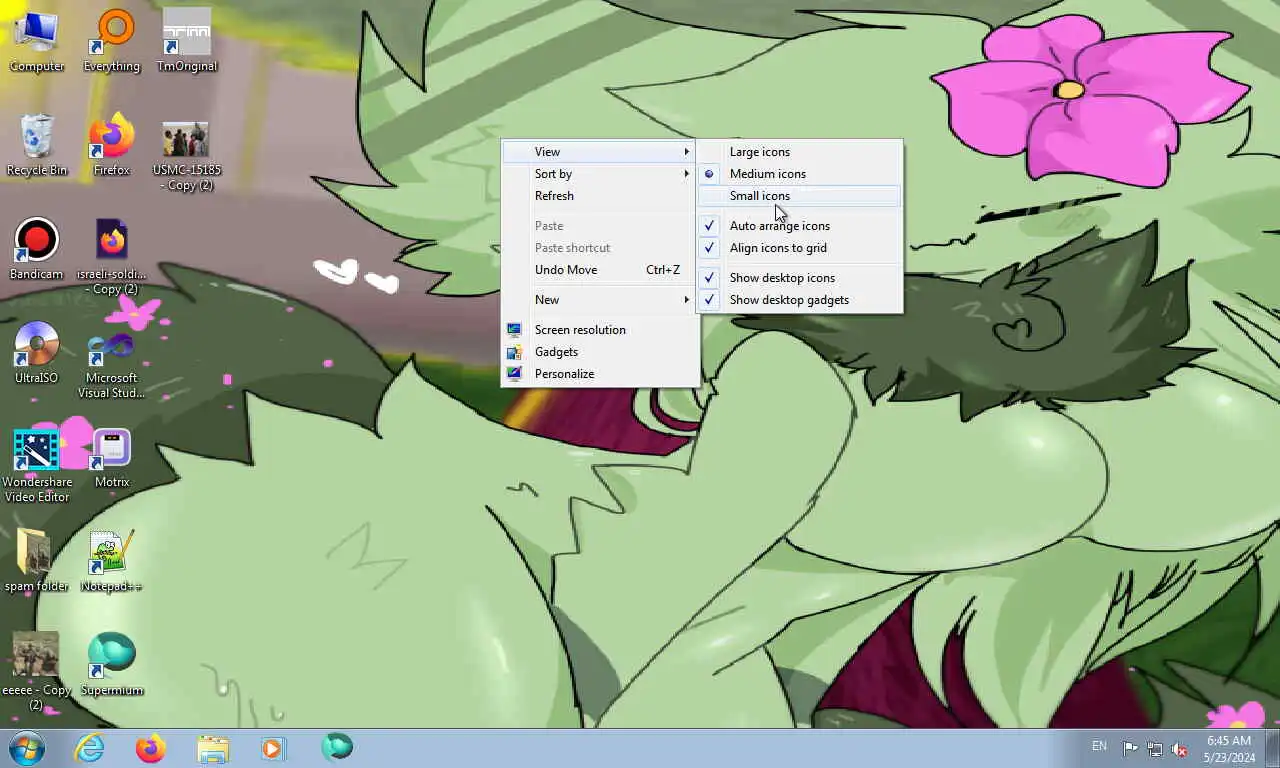Screen dimensions: 1280x768
Task: Click the Show desktop button
Action: [1272, 748]
